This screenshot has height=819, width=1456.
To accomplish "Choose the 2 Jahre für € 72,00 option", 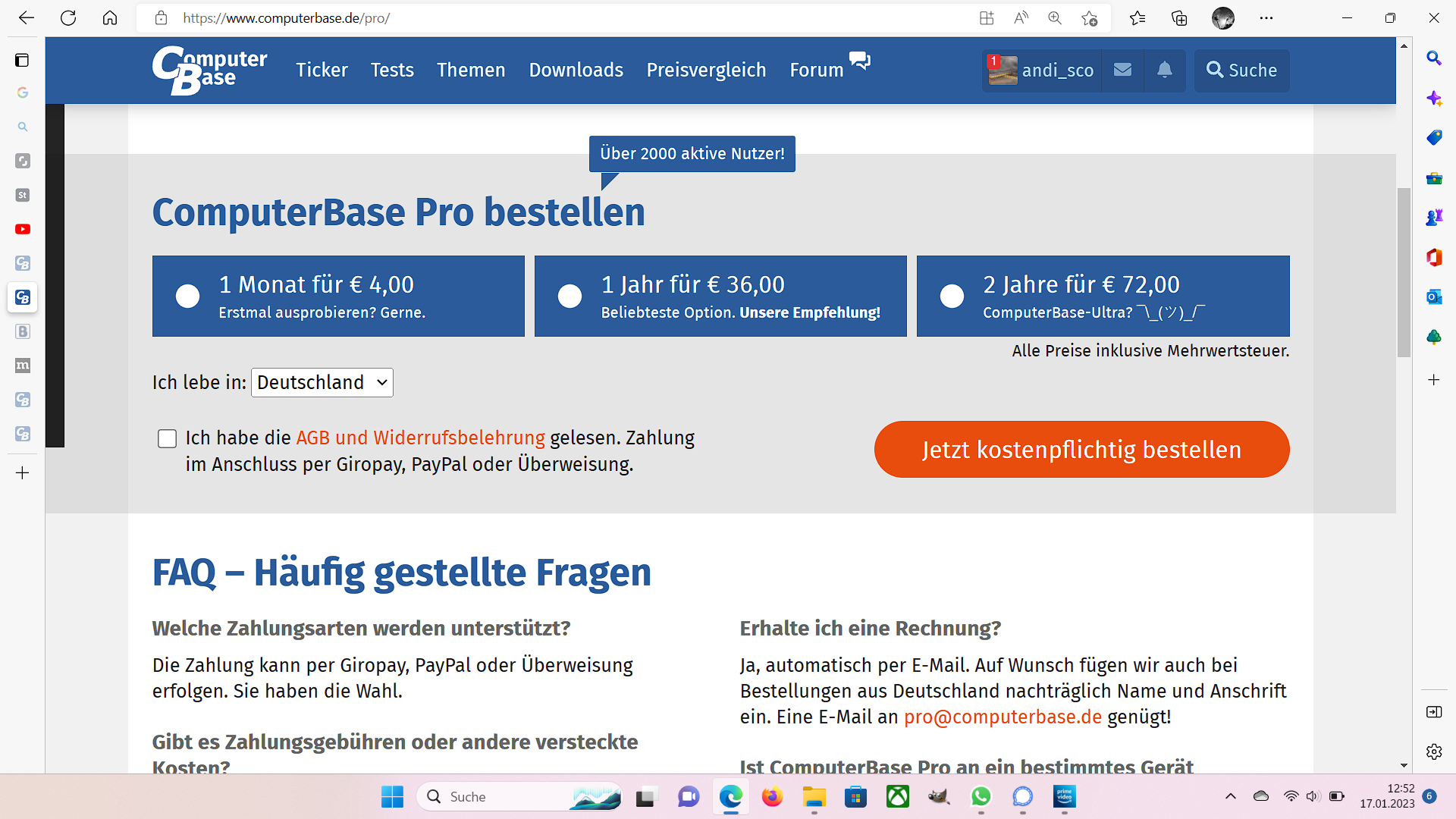I will click(952, 296).
